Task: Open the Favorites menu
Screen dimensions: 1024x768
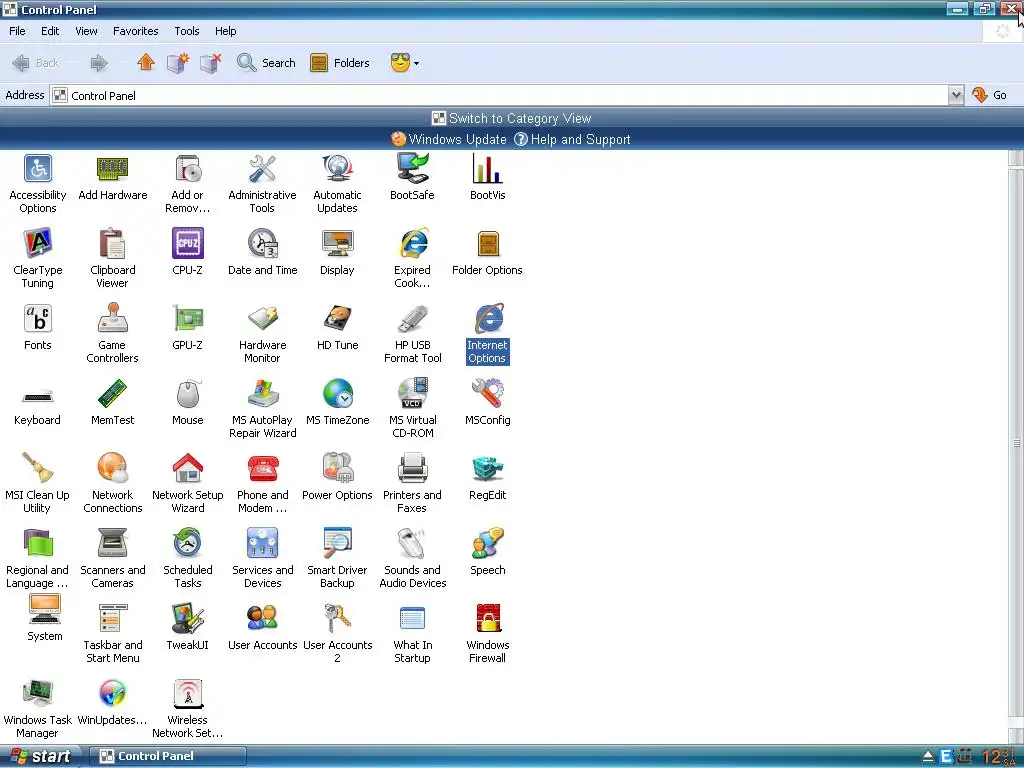Action: [135, 31]
